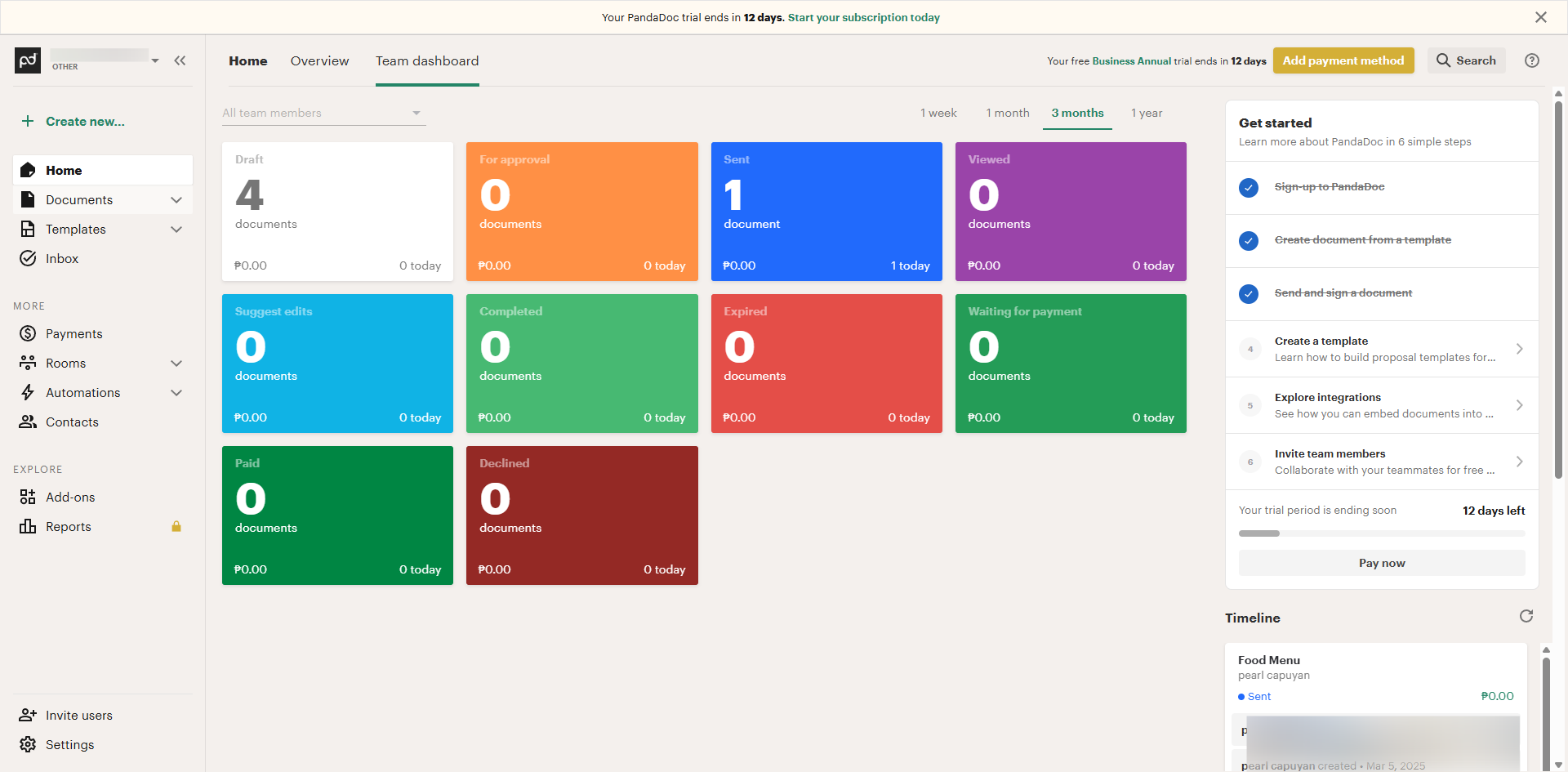
Task: Click the Settings gear icon
Action: pos(28,744)
